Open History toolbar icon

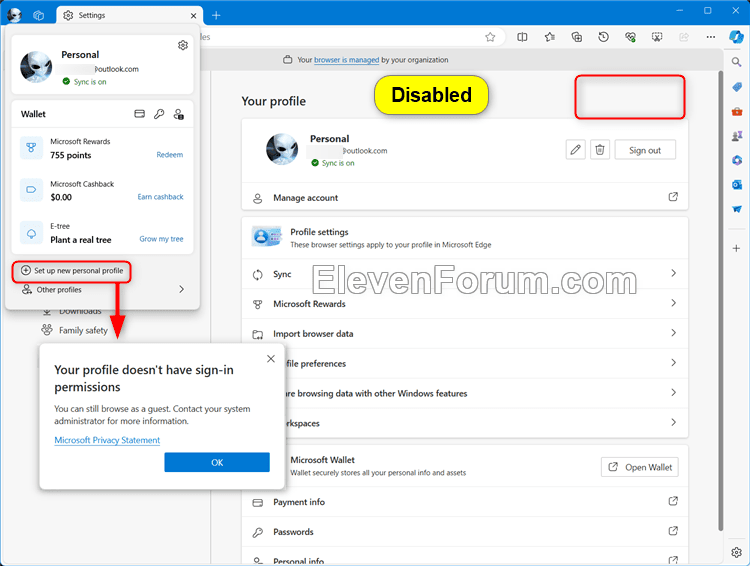pos(604,37)
